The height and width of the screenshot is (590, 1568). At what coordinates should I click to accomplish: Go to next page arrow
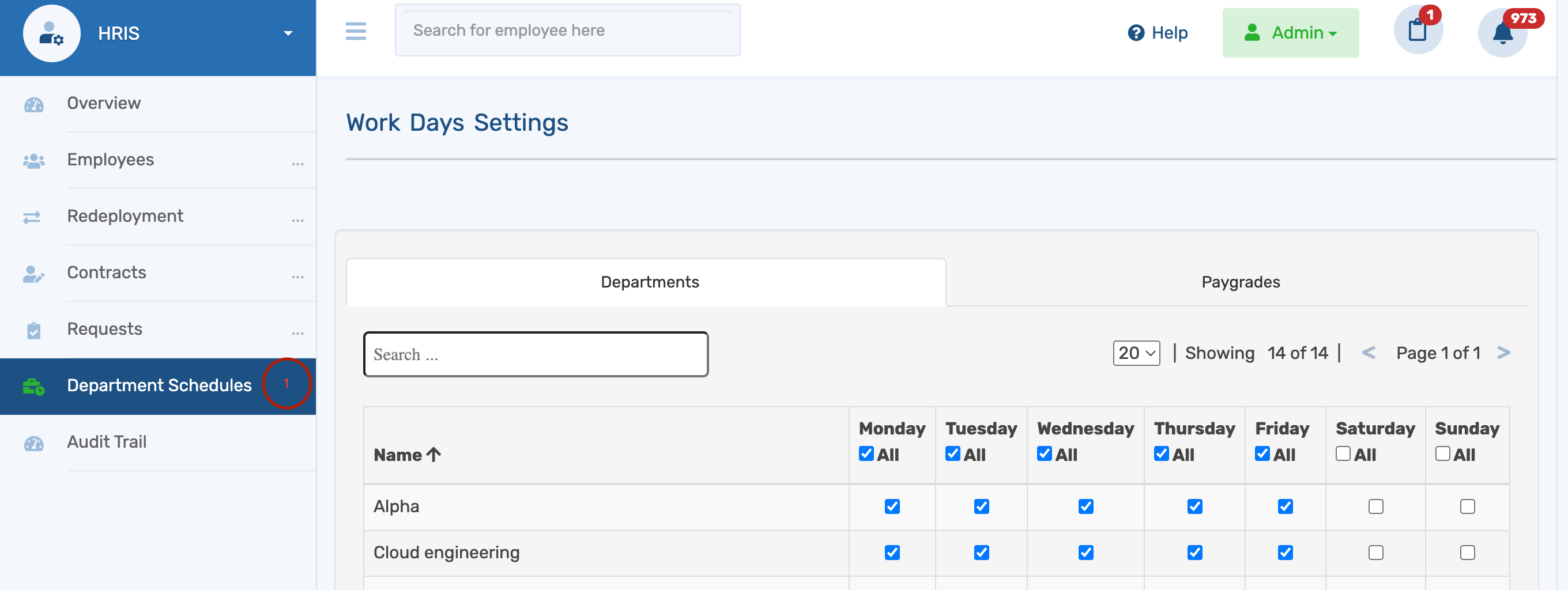pyautogui.click(x=1503, y=353)
